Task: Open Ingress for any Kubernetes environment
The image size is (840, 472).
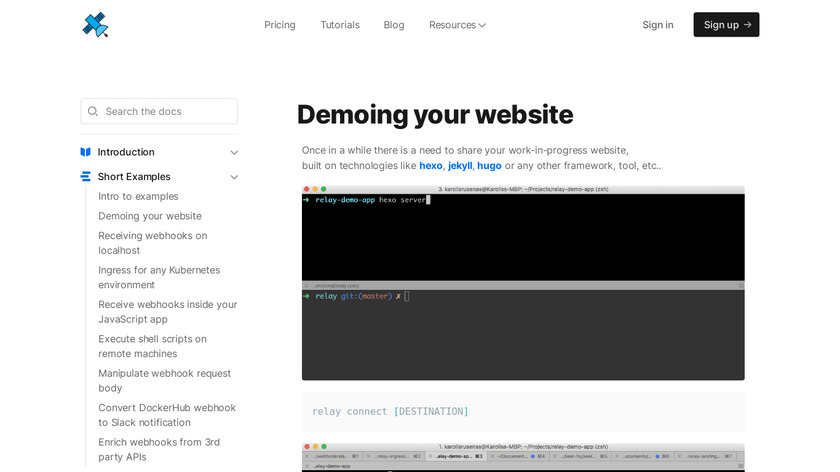Action: tap(159, 277)
